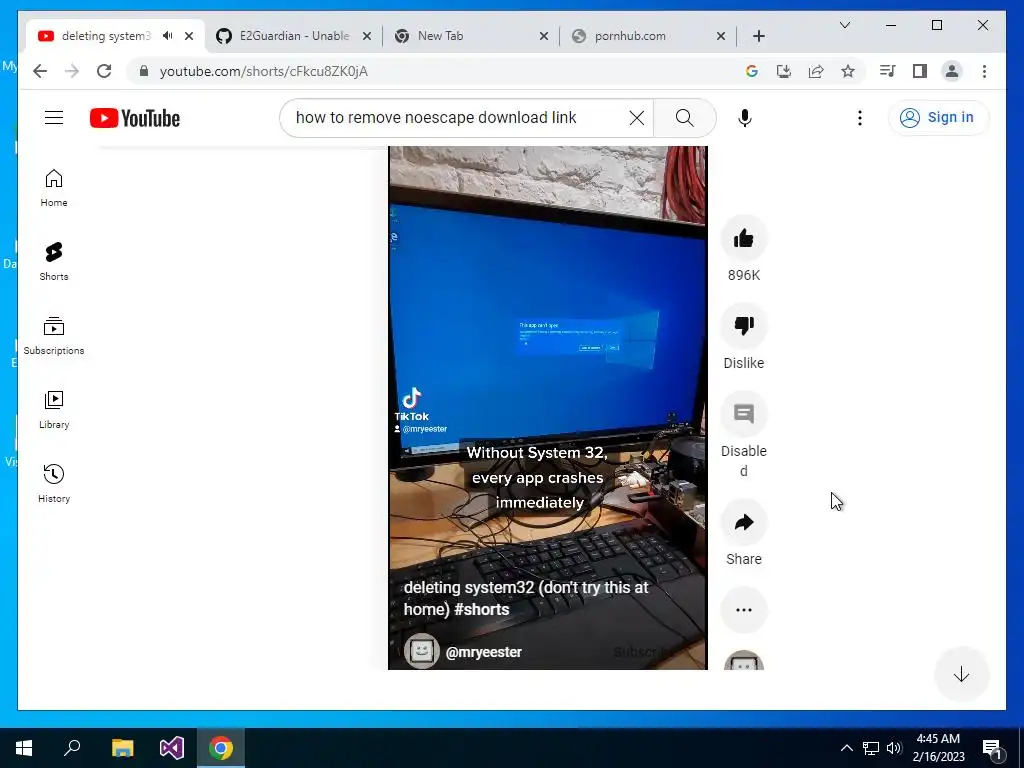Open Chrome's three-dot menu
This screenshot has height=768, width=1024.
[x=984, y=71]
